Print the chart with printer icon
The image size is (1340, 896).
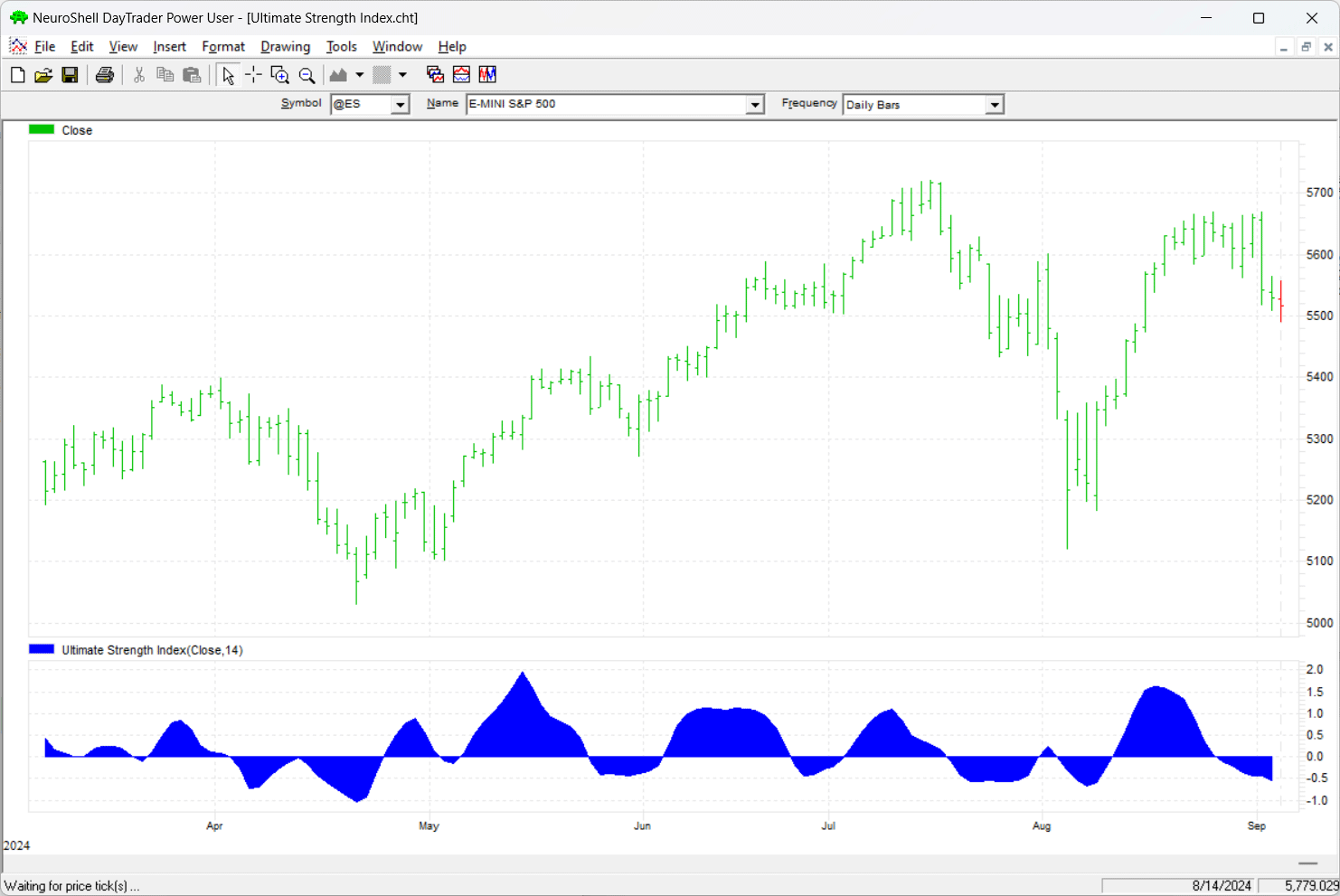(105, 75)
